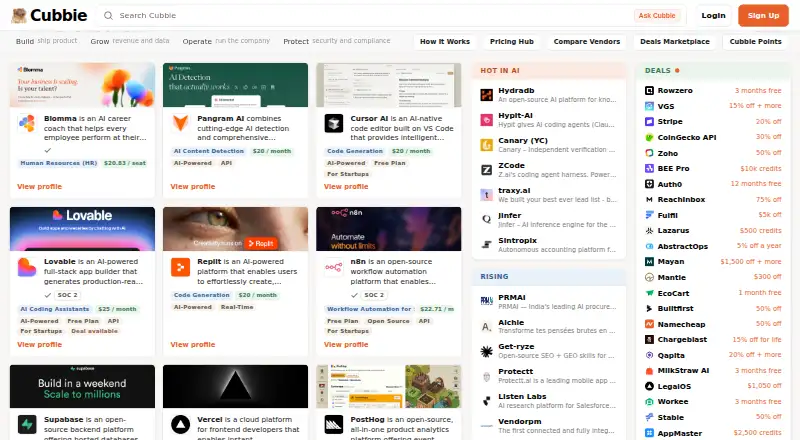Click the AI Content Detection tag
Screen dimensions: 800x440
[209, 151]
